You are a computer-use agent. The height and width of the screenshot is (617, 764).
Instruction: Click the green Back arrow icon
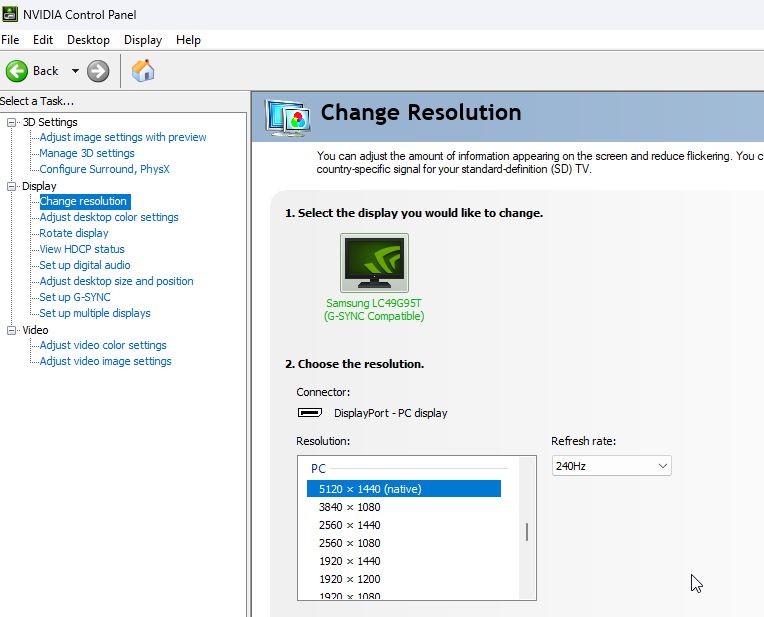pos(17,71)
